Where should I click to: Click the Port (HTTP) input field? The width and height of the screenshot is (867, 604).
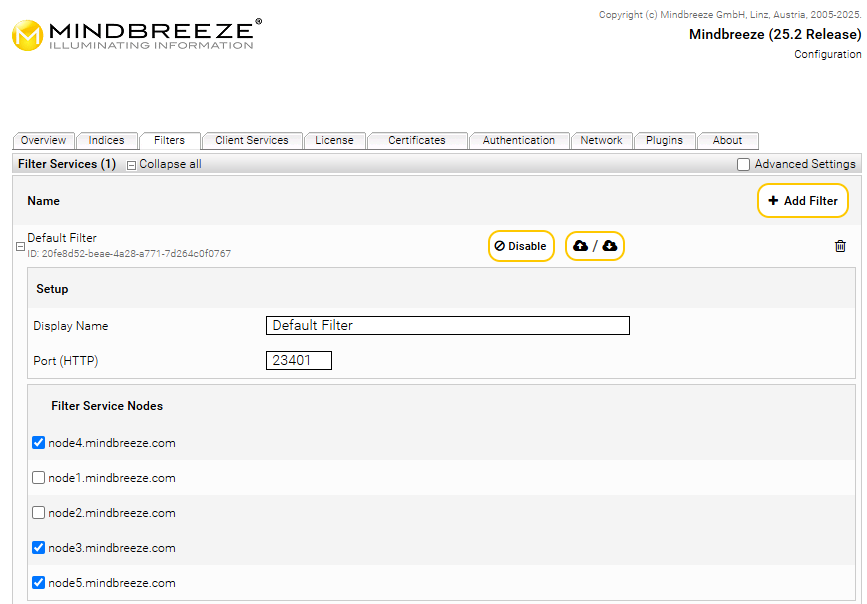[299, 360]
